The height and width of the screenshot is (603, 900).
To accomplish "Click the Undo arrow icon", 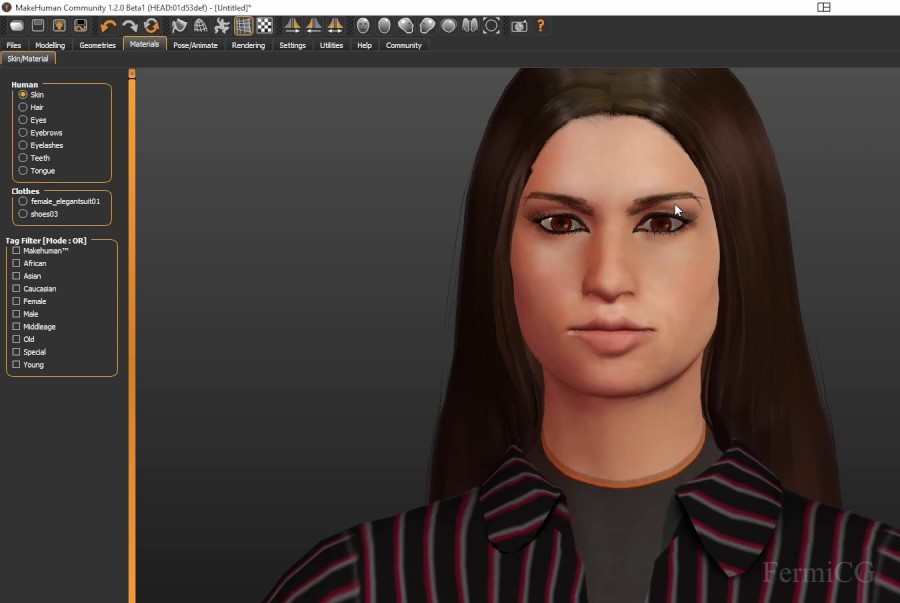I will pyautogui.click(x=108, y=26).
